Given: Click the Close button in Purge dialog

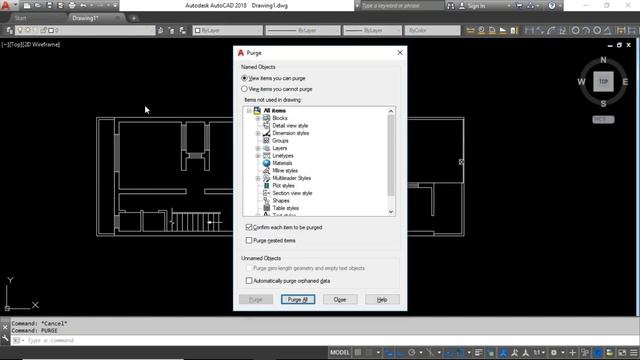Looking at the screenshot, I should (340, 299).
